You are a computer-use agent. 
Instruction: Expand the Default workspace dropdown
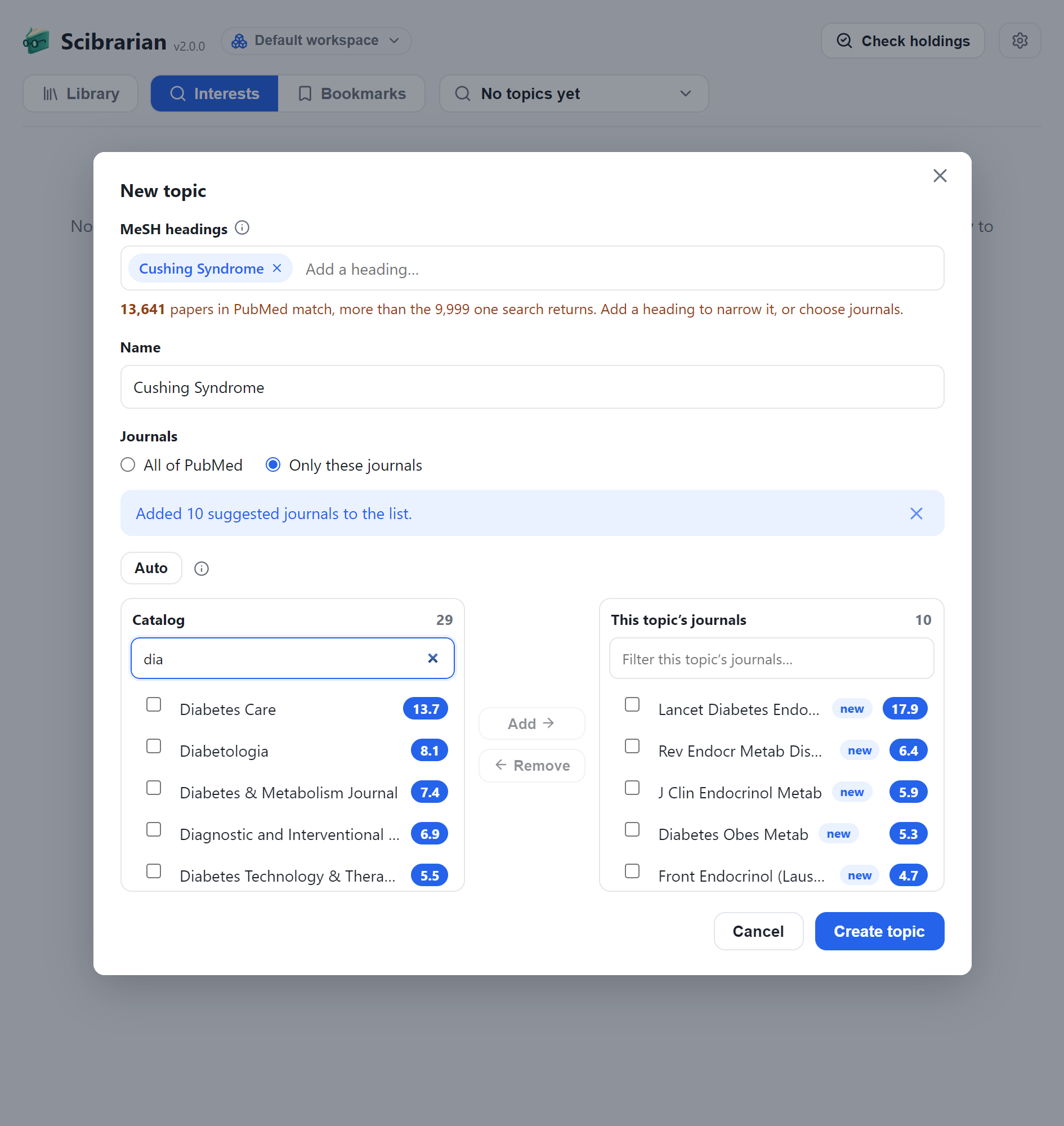316,41
